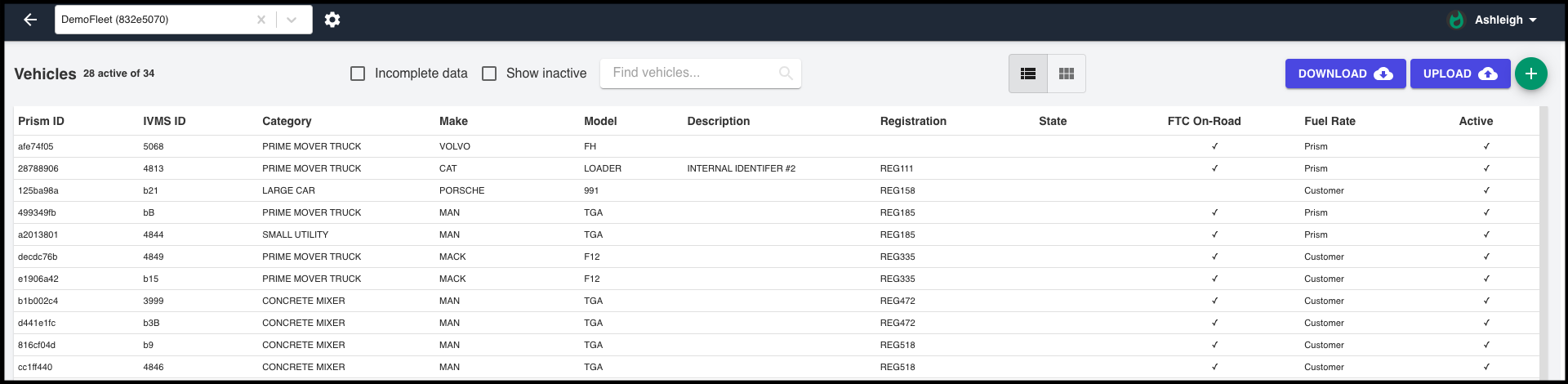
Task: Click the Category column header
Action: point(287,121)
